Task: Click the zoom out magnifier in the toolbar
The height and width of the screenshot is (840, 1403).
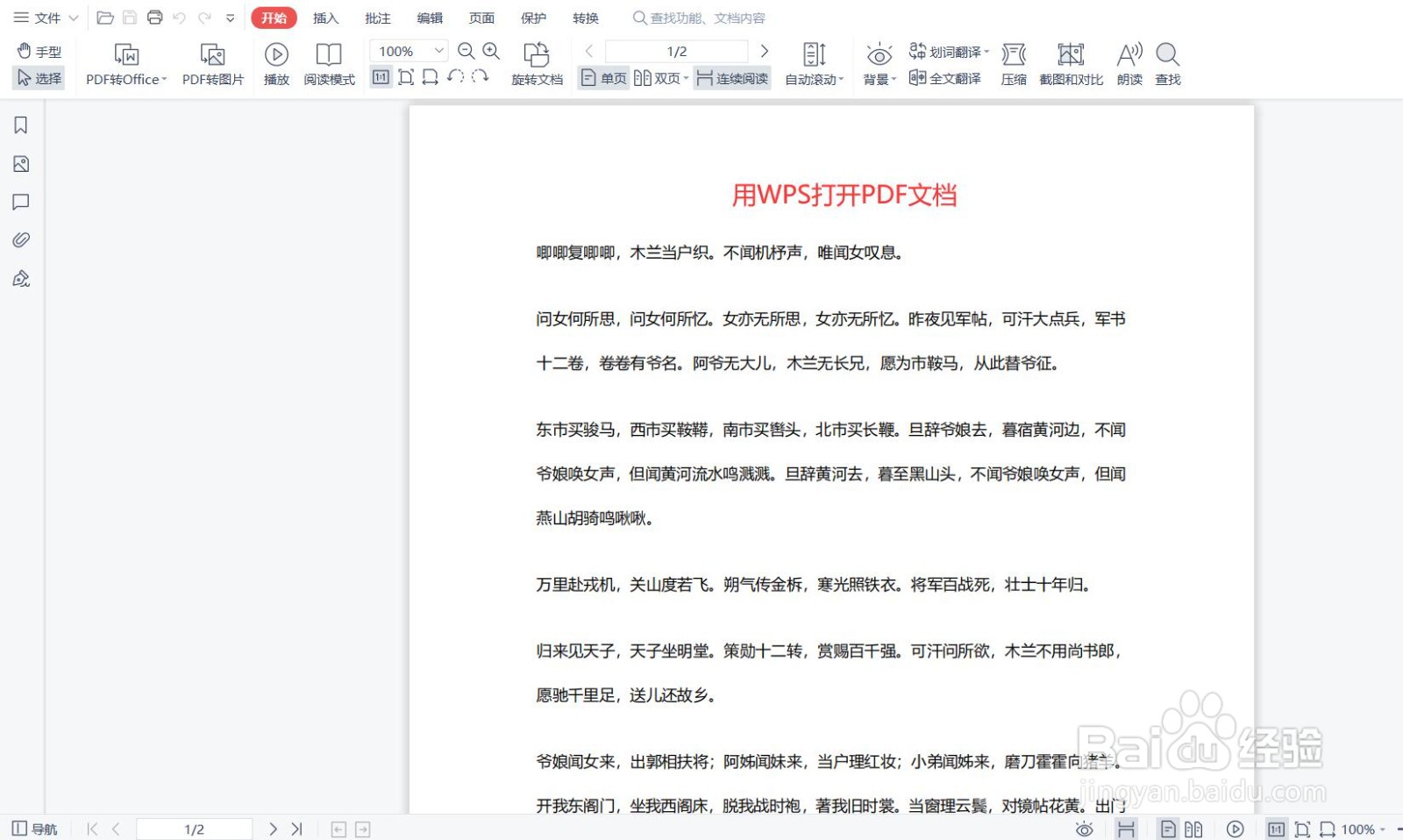Action: point(466,51)
